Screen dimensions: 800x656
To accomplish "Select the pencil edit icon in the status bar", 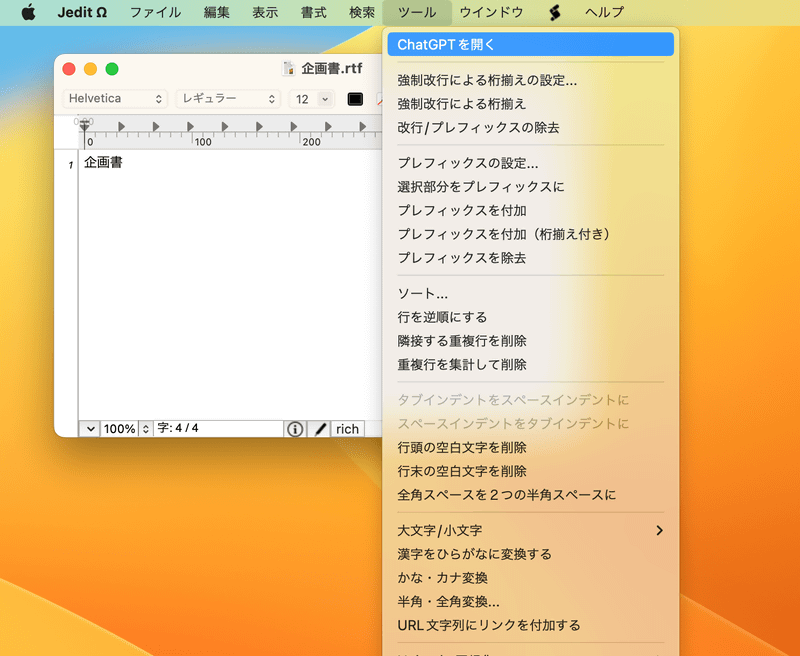I will (x=318, y=429).
